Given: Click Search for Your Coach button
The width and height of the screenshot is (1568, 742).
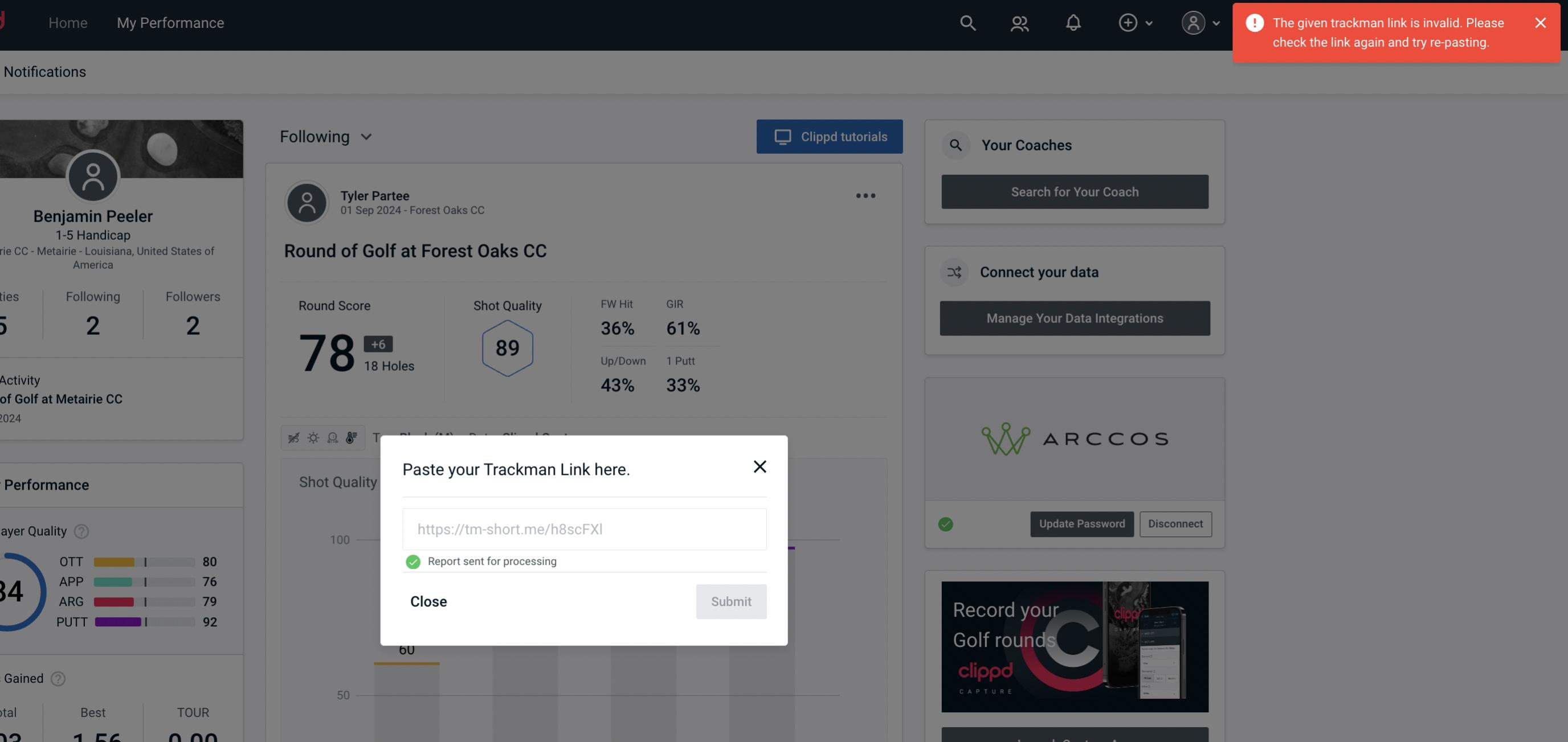Looking at the screenshot, I should (1075, 192).
